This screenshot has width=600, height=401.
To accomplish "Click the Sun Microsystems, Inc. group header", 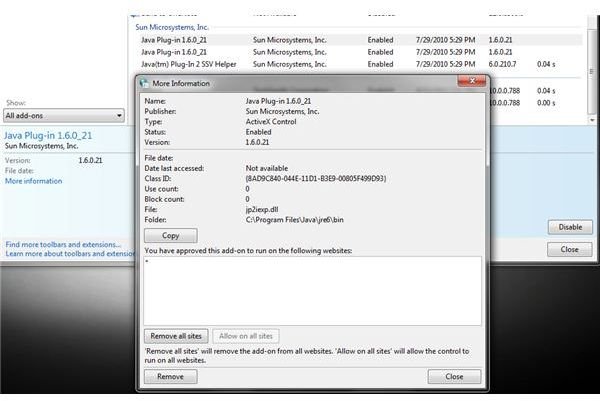I will pyautogui.click(x=172, y=27).
